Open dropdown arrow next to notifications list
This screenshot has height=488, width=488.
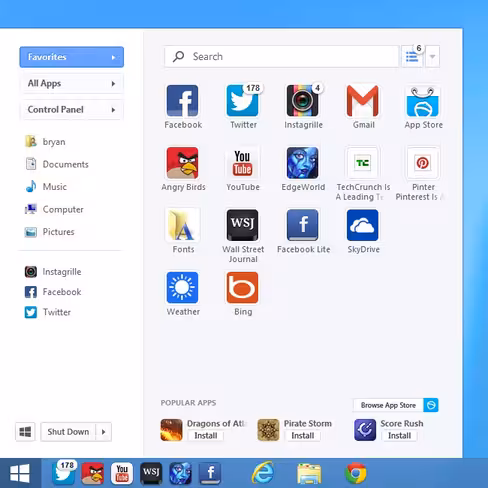(432, 56)
